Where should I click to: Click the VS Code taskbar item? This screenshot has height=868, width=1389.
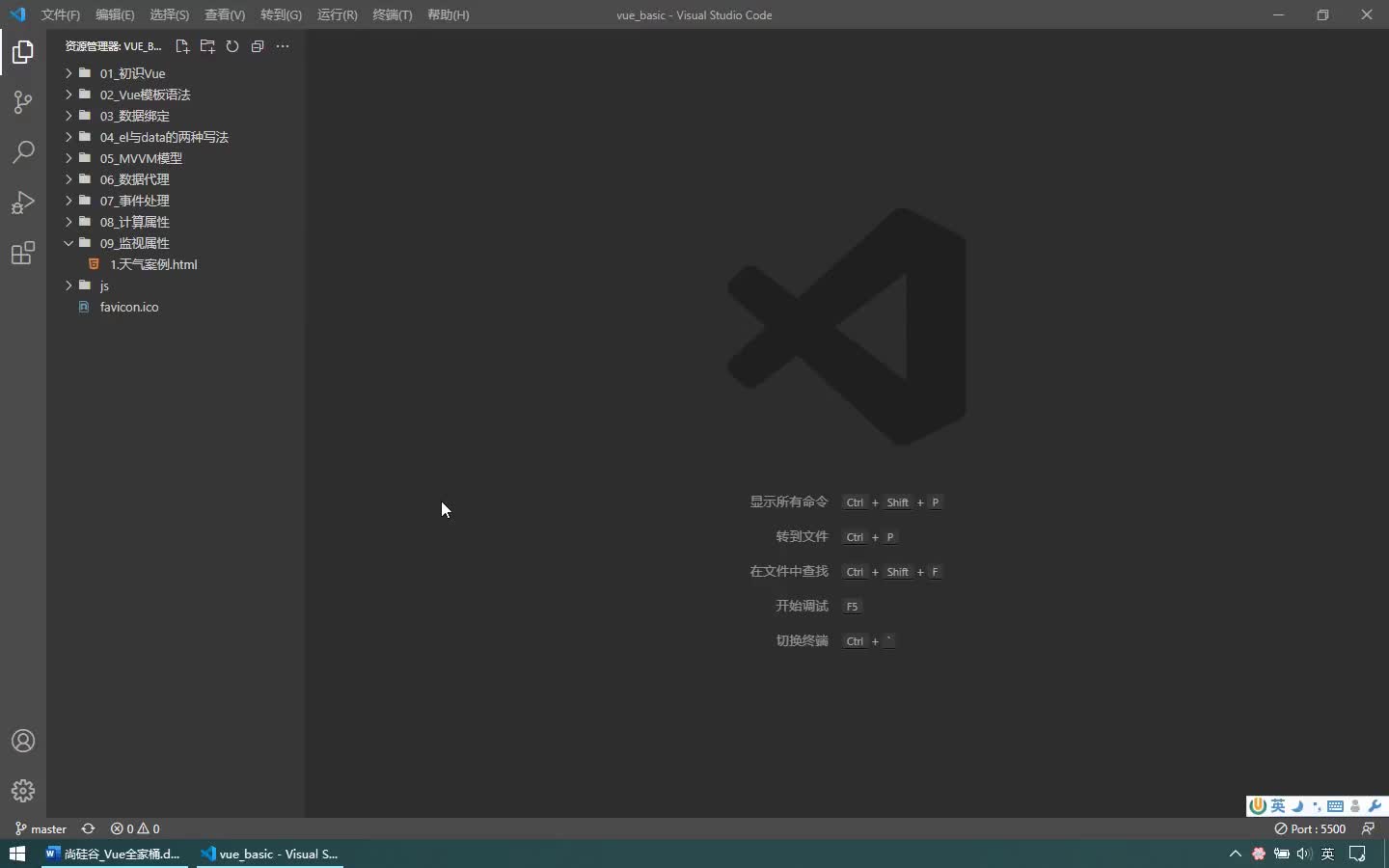[270, 854]
